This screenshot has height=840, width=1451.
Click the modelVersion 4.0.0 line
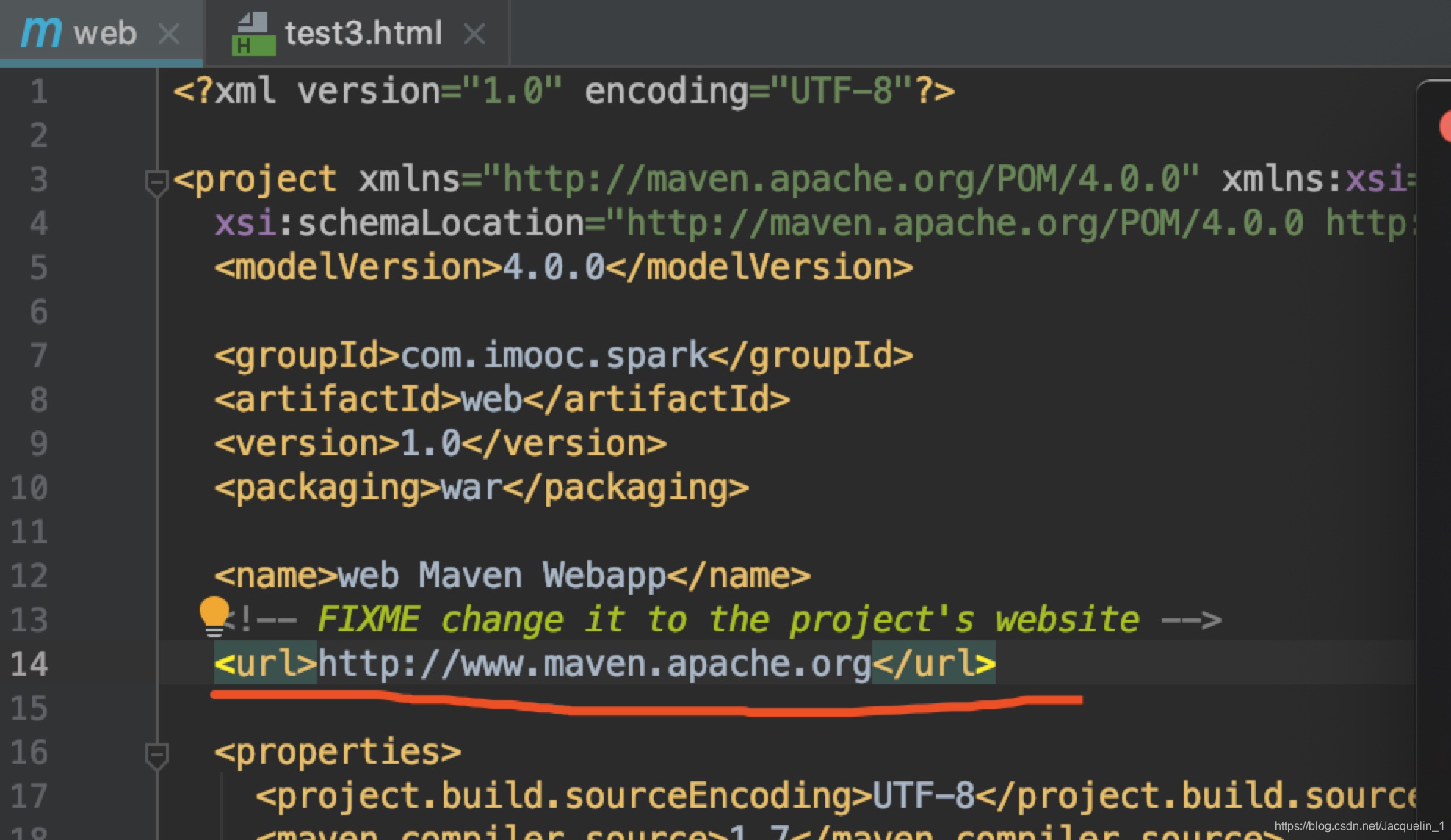point(564,267)
